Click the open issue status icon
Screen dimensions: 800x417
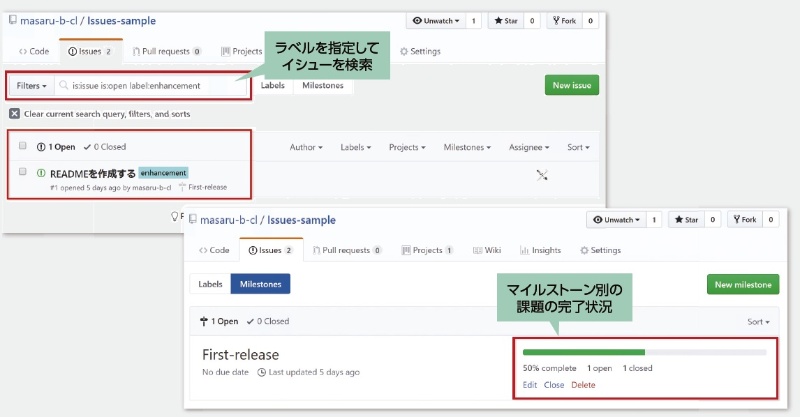point(41,173)
